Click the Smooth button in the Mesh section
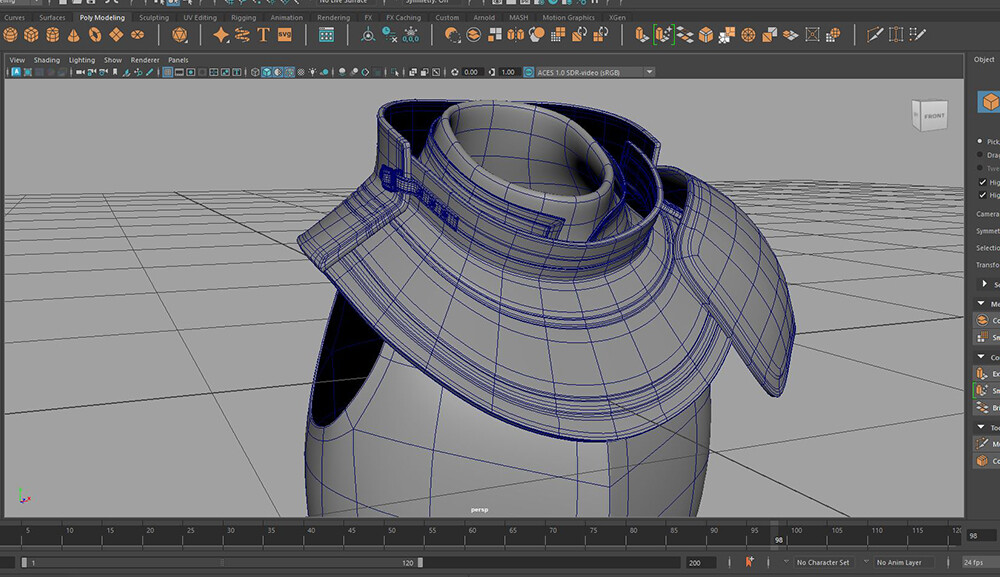The image size is (1000, 577). coord(987,337)
